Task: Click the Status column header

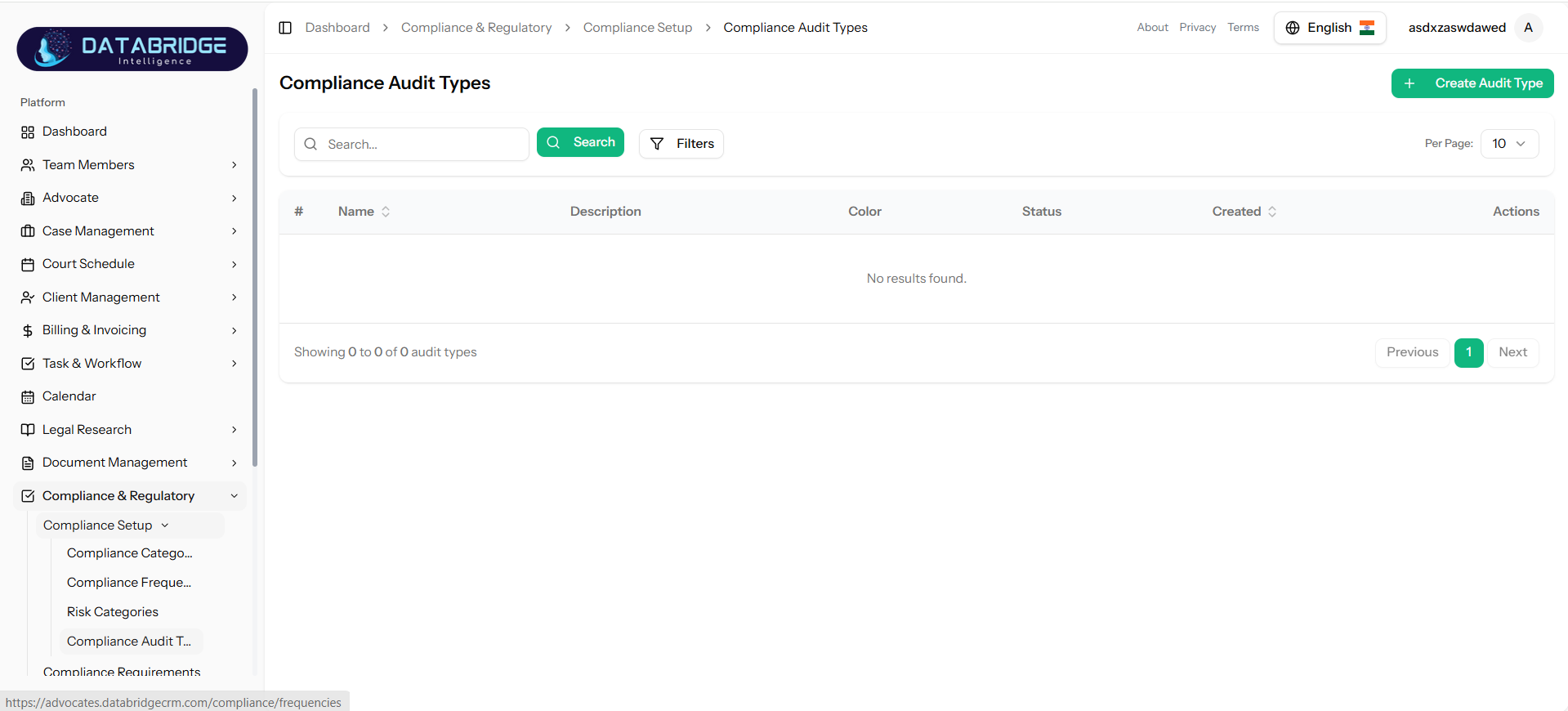Action: pyautogui.click(x=1042, y=212)
